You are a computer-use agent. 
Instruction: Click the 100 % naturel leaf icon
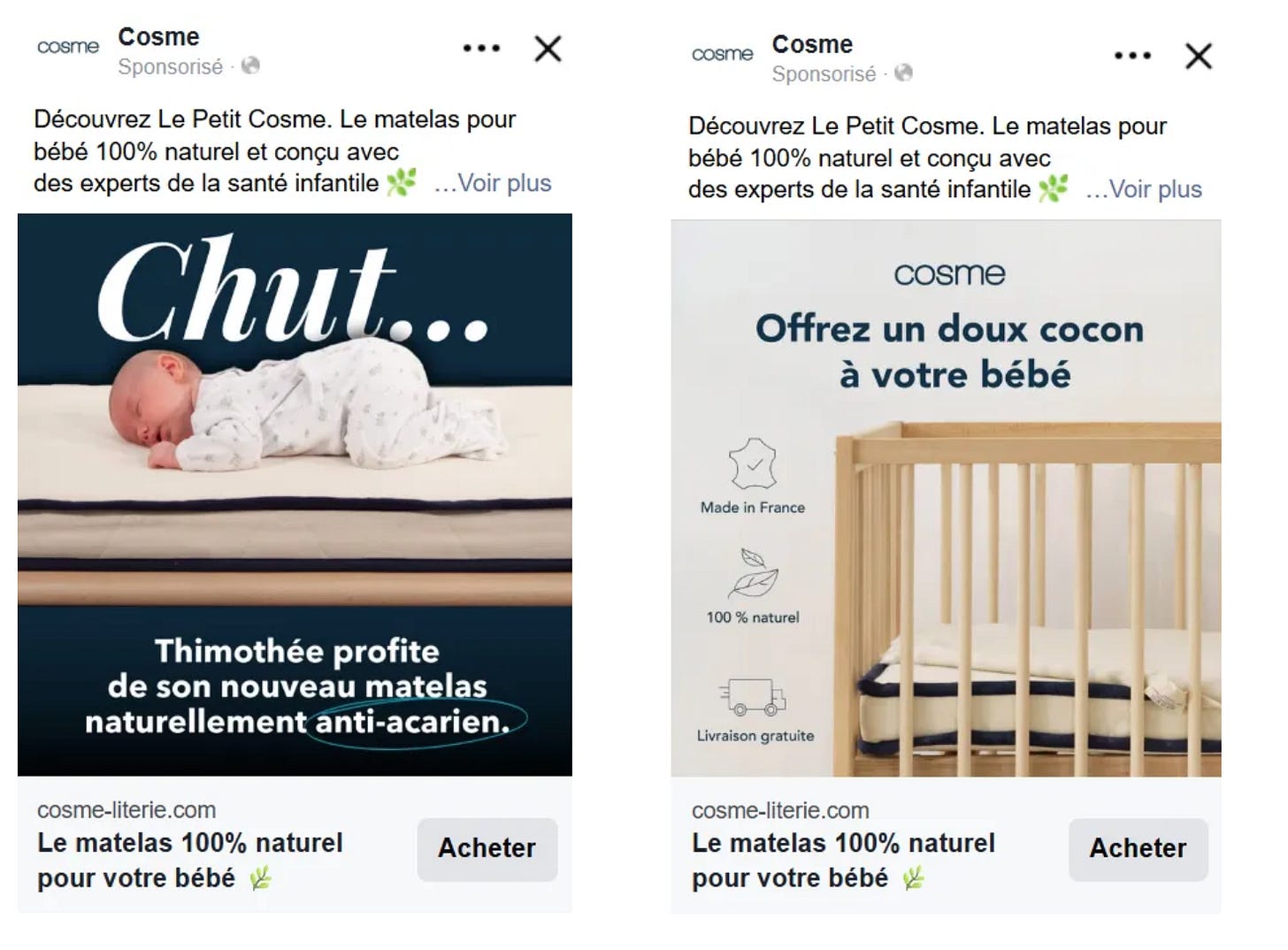[752, 574]
